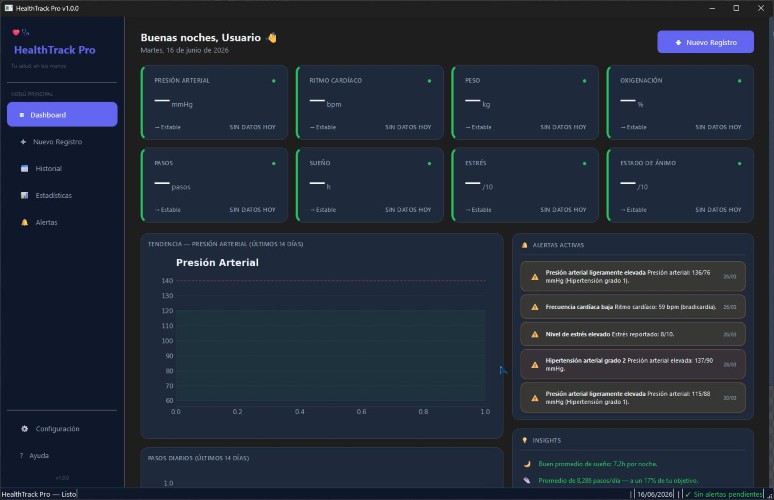
Task: Click warning icon on Nivel de estrés alert
Action: click(535, 334)
